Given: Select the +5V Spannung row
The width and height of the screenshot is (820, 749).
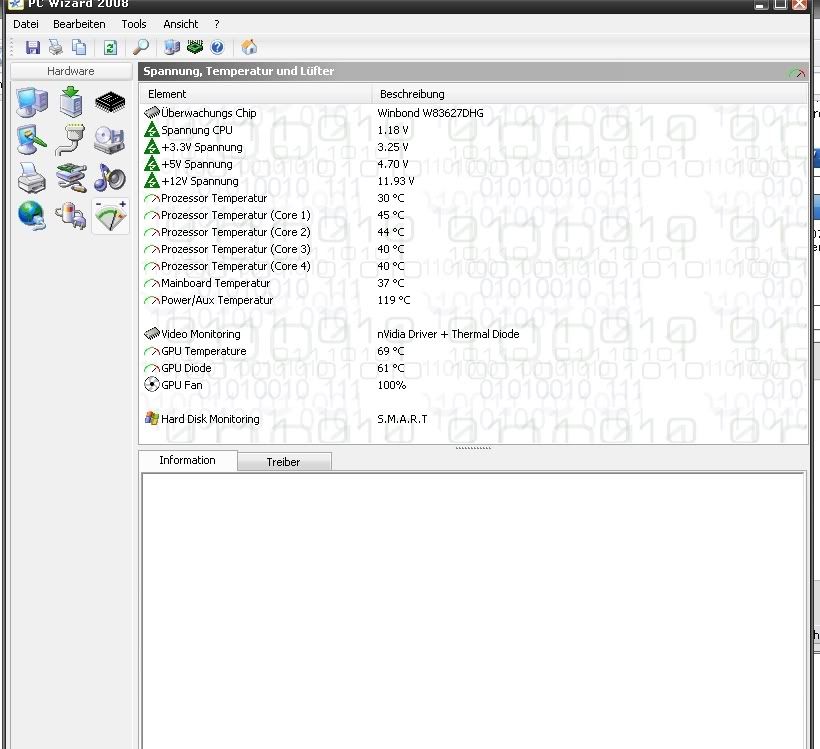Looking at the screenshot, I should 473,164.
